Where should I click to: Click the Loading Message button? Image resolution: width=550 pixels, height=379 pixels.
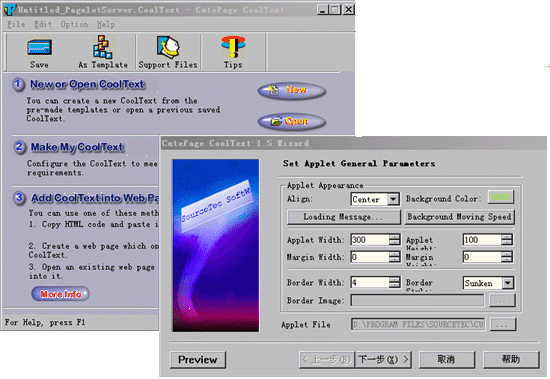pos(343,217)
